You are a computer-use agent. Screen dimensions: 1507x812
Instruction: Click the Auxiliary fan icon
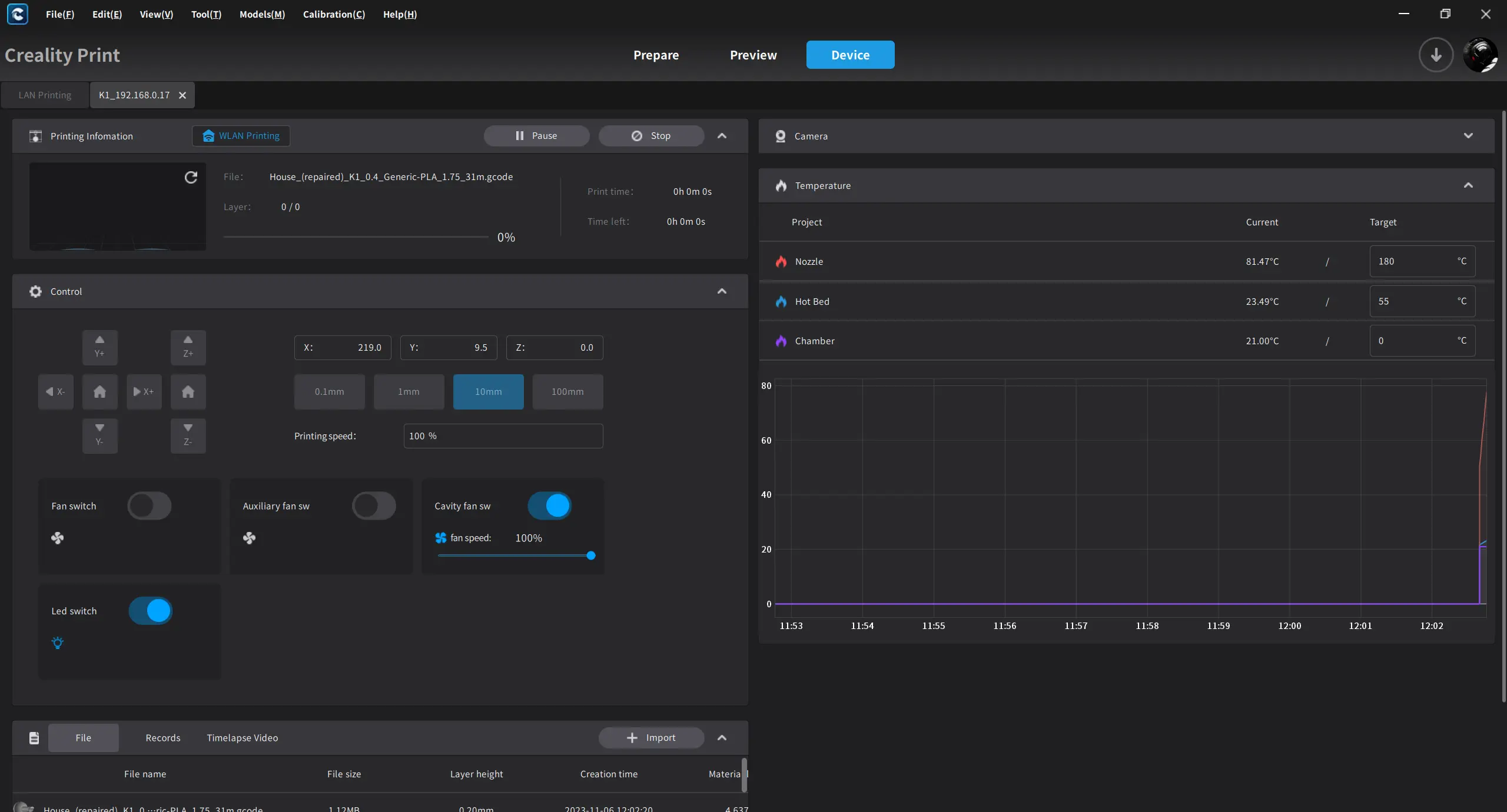pos(249,538)
